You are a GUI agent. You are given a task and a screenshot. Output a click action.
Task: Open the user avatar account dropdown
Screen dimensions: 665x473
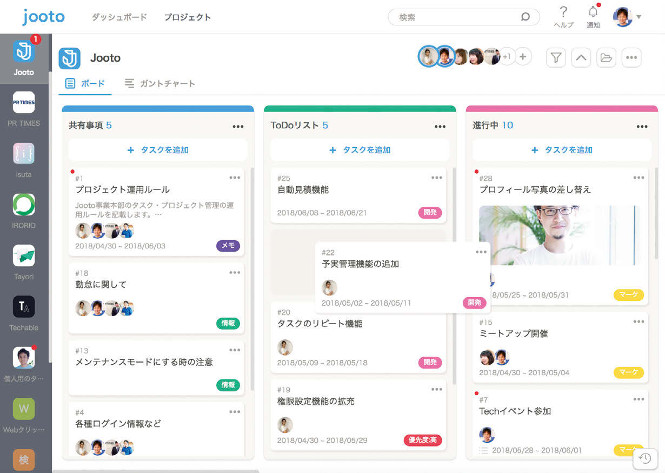tap(627, 17)
